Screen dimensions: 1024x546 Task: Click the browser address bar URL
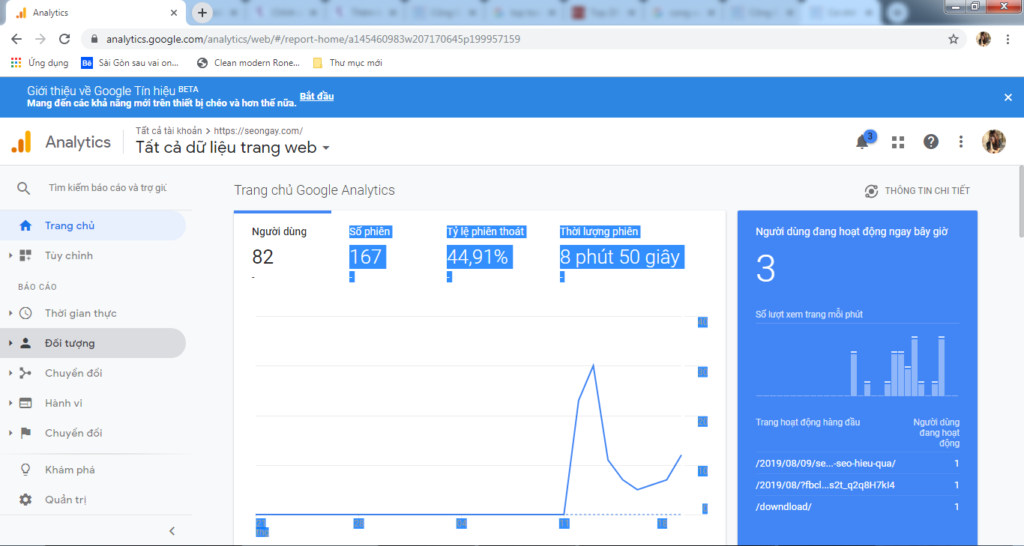(x=313, y=39)
